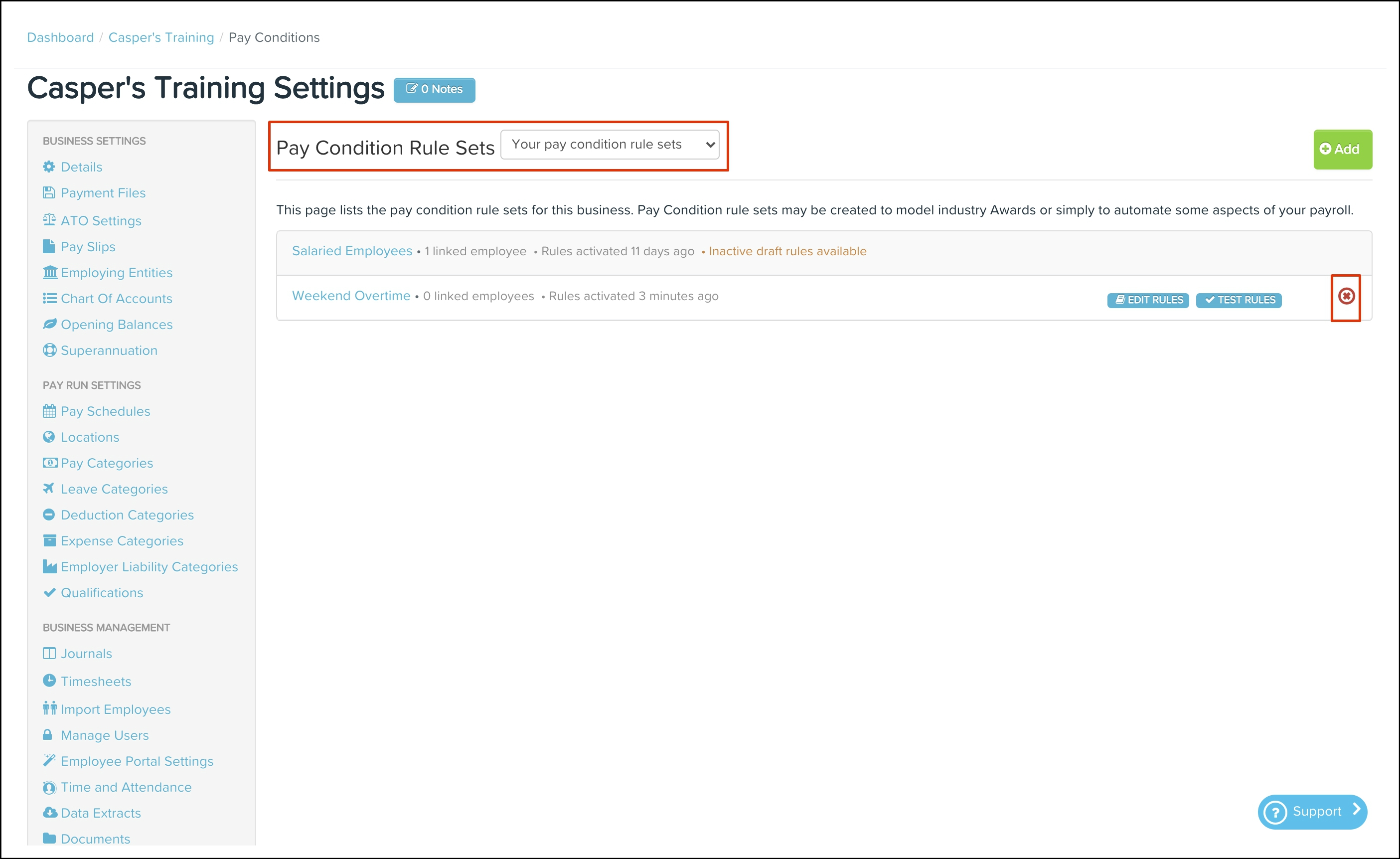This screenshot has width=1400, height=859.
Task: Click the lifebuoy icon next to Superannuation
Action: [x=49, y=350]
